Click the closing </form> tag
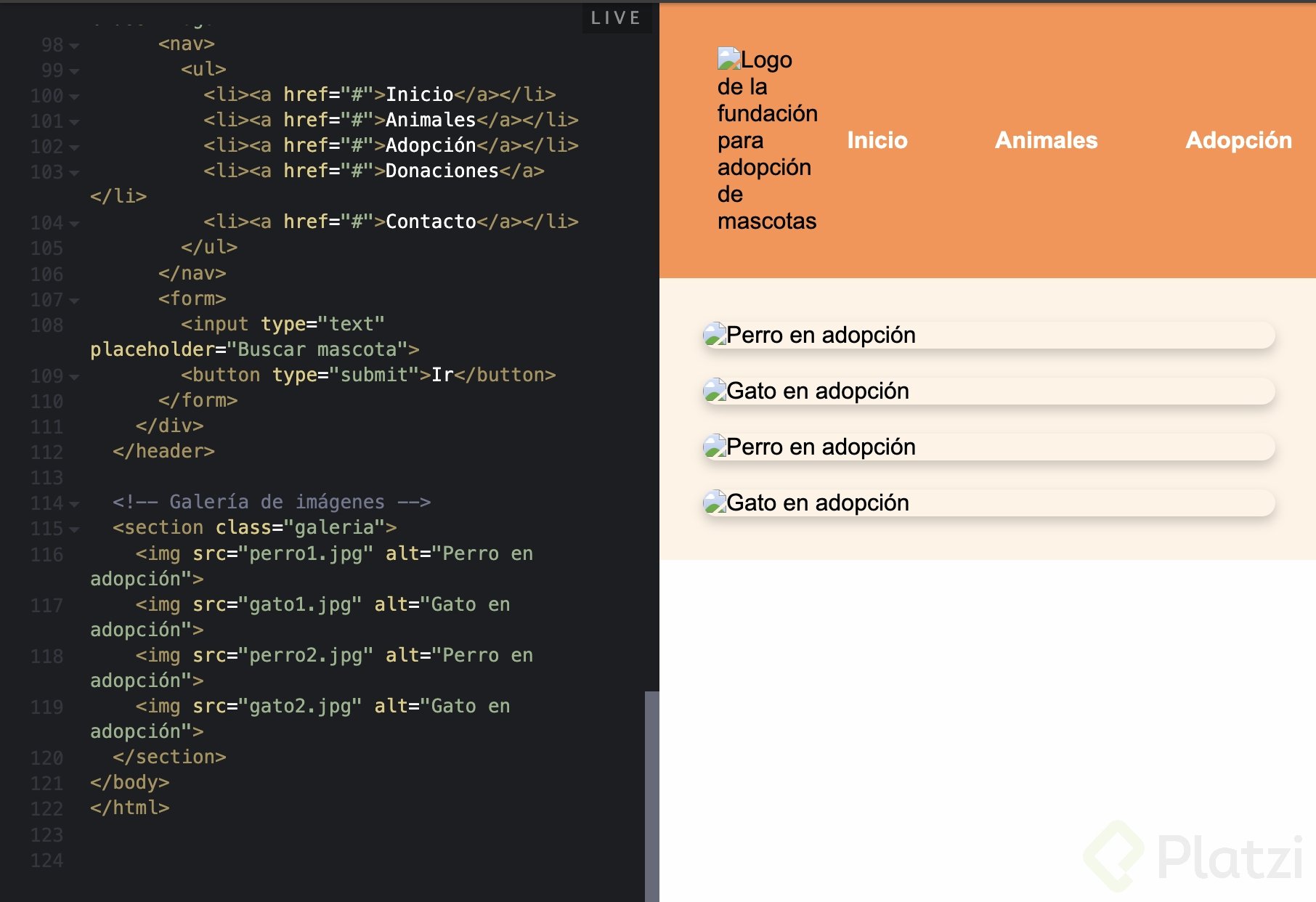This screenshot has width=1316, height=902. [198, 400]
